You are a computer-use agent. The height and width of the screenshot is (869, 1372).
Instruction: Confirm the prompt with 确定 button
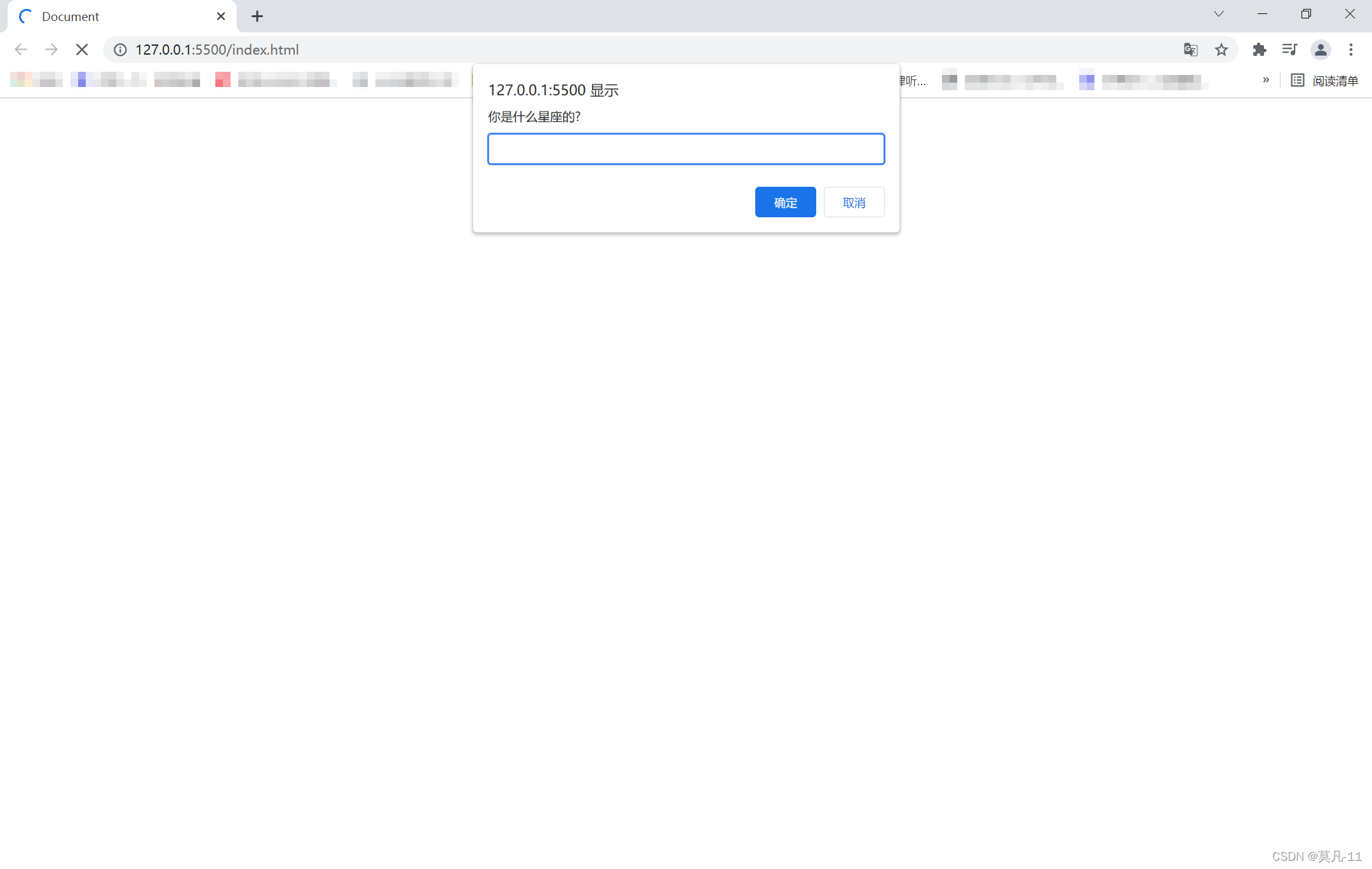[x=785, y=202]
